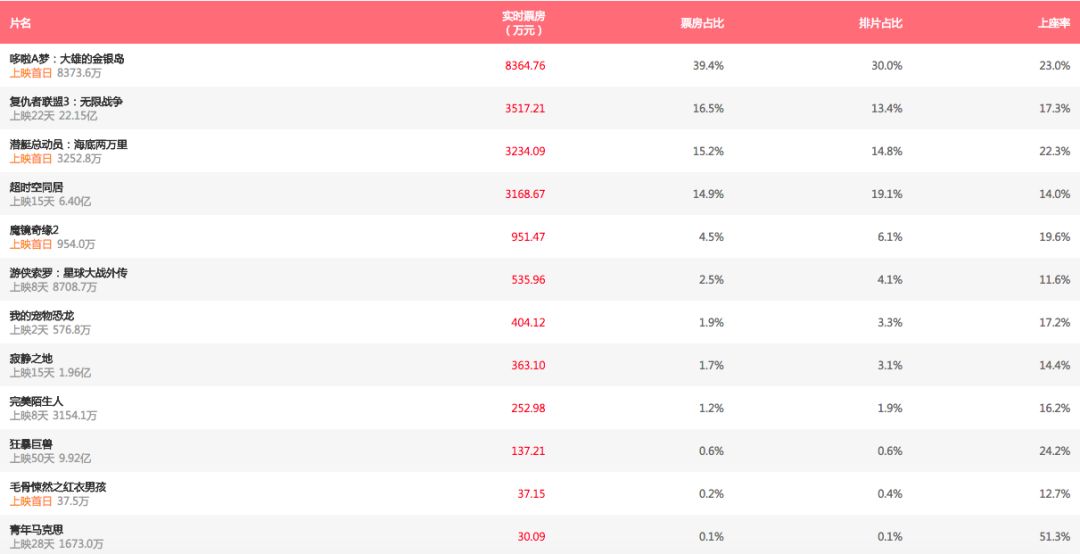Open movie 哆啦A梦：大雄的金银岛
1080x554 pixels.
click(67, 59)
